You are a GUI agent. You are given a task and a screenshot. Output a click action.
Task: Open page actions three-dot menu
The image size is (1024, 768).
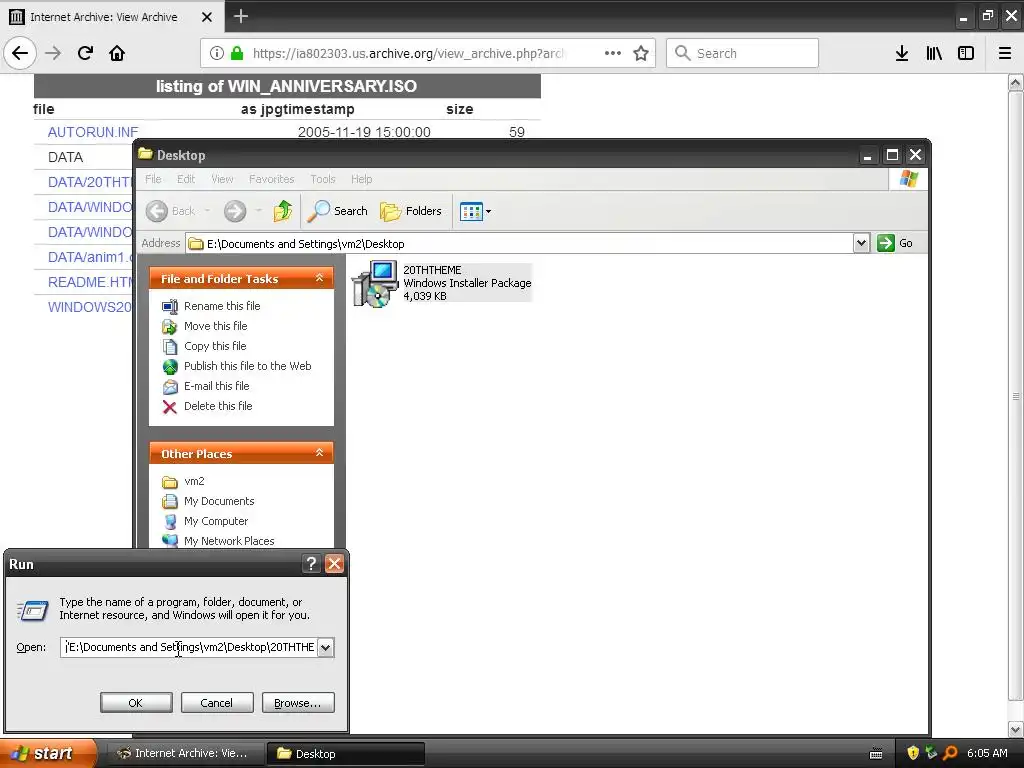613,53
